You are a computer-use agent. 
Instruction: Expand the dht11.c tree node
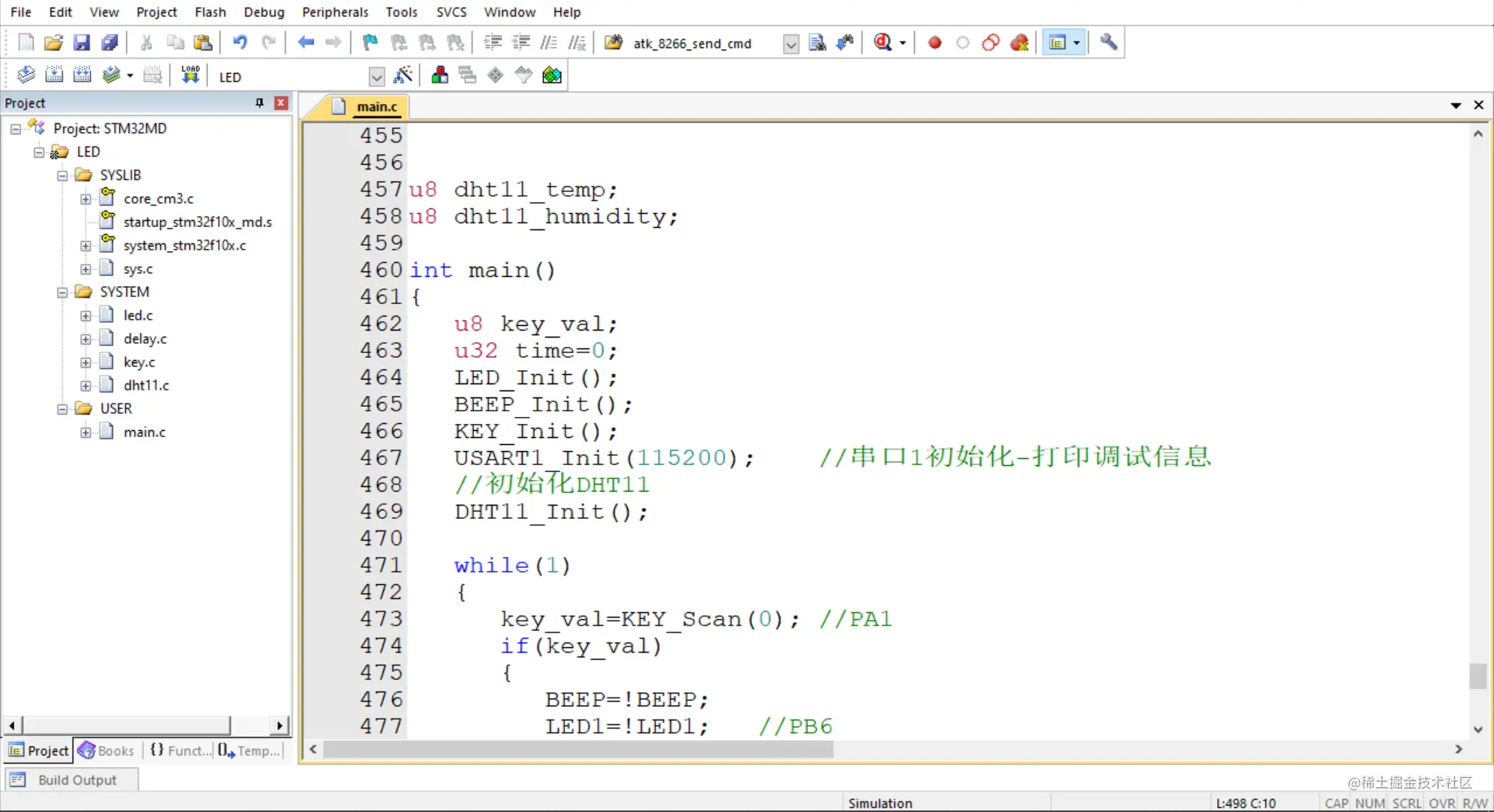point(86,385)
